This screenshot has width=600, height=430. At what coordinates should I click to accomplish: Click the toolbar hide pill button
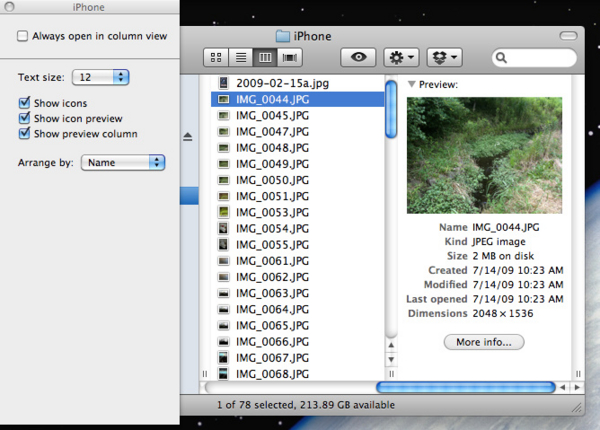[x=568, y=36]
